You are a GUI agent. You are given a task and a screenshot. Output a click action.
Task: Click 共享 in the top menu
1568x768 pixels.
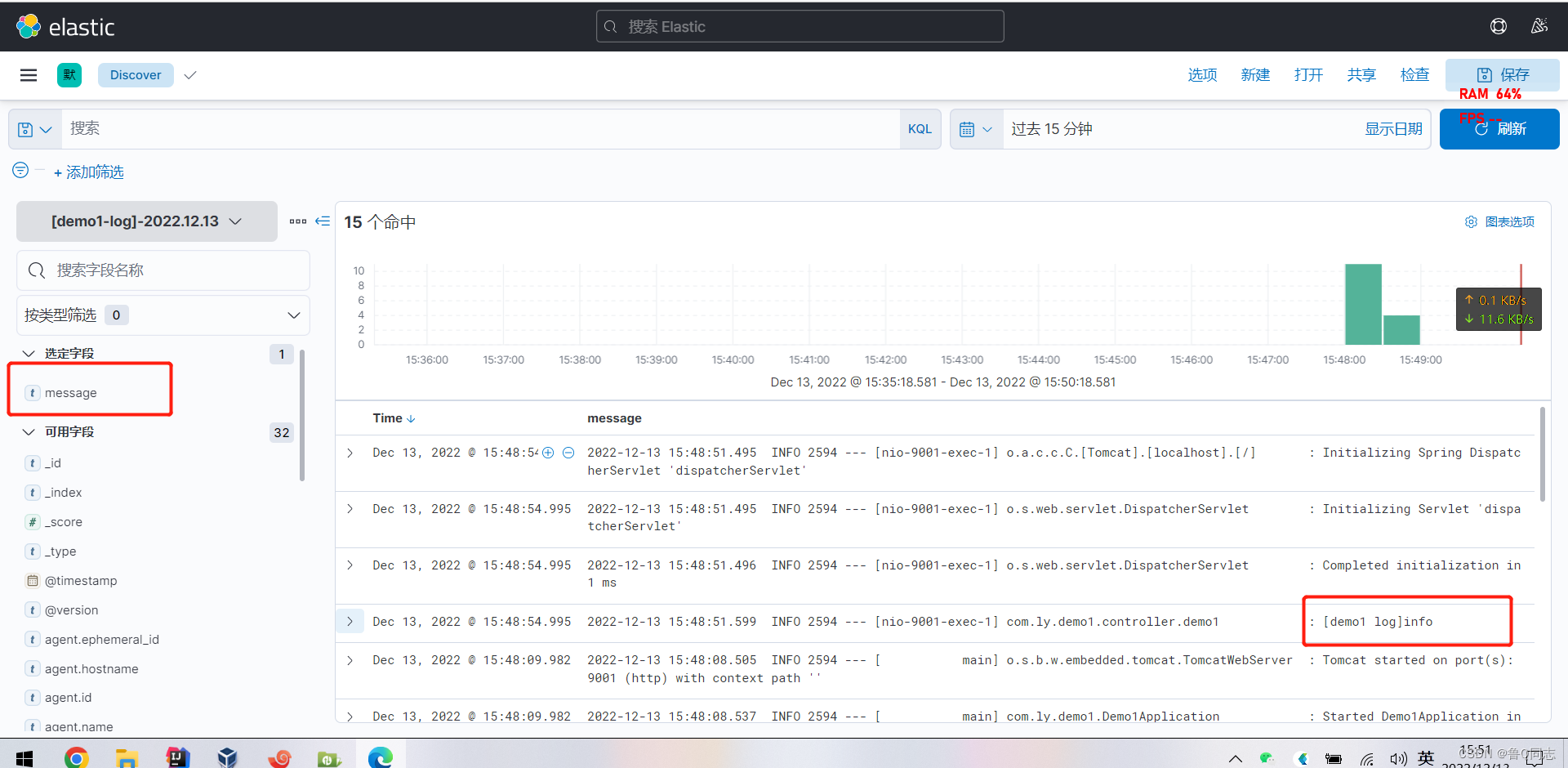pyautogui.click(x=1361, y=75)
